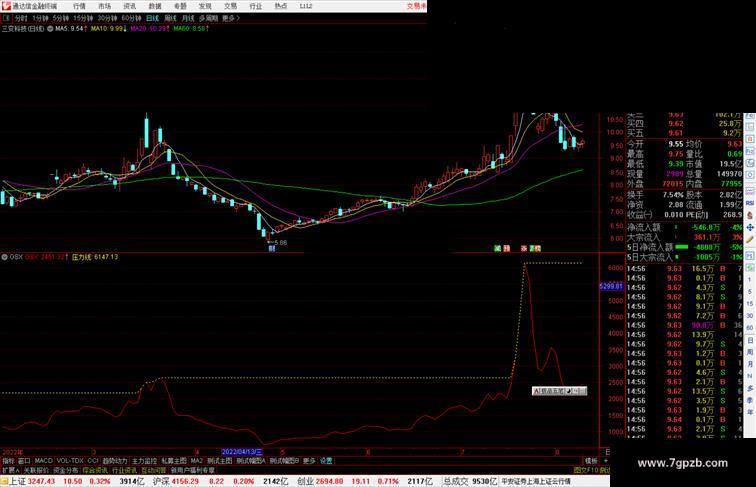Open the 数据 menu
The height and width of the screenshot is (487, 756).
[x=155, y=6]
